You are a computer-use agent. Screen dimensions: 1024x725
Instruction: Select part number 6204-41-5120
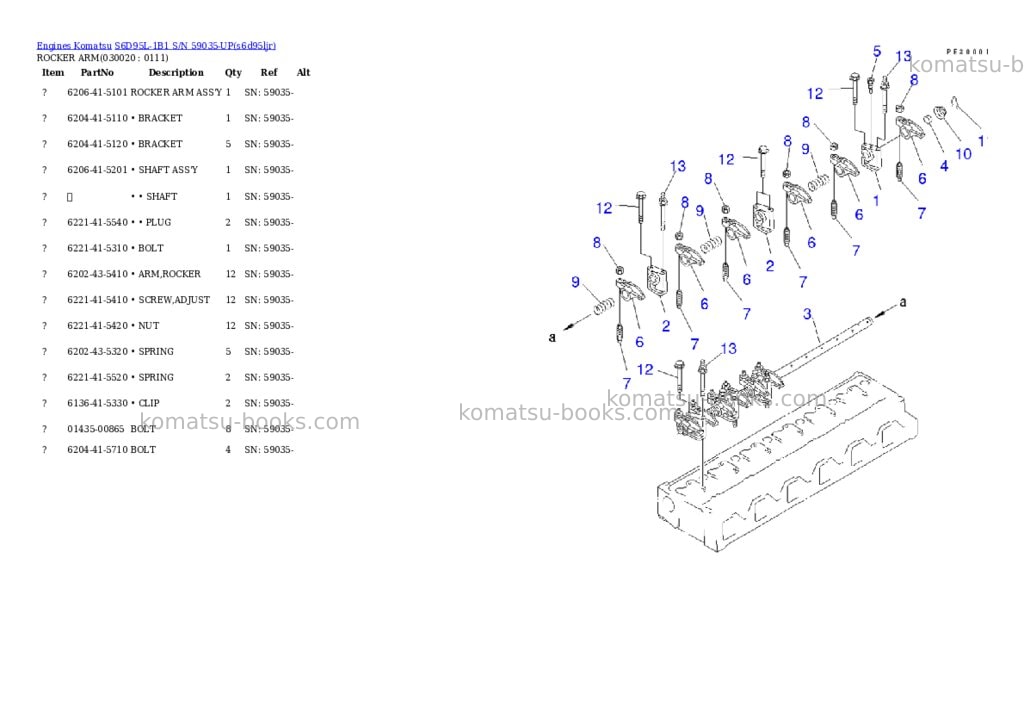click(x=97, y=144)
